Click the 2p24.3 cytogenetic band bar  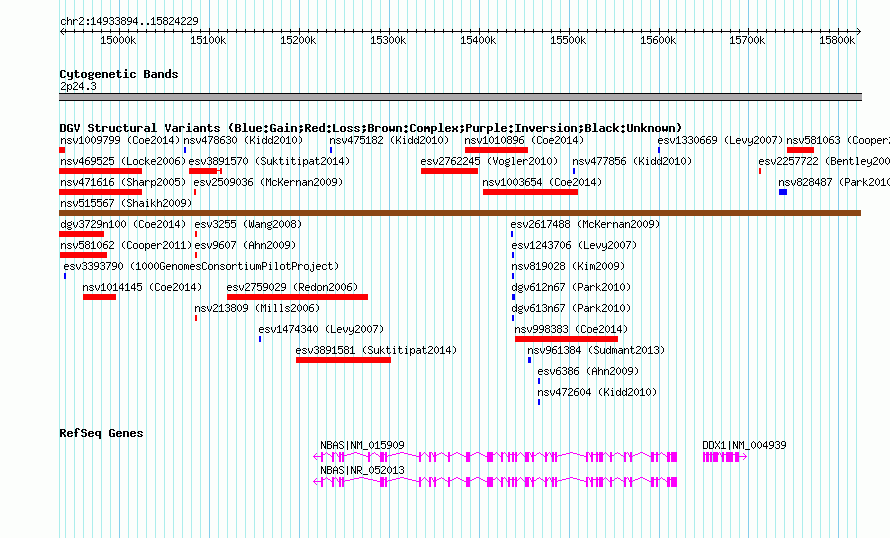(460, 97)
